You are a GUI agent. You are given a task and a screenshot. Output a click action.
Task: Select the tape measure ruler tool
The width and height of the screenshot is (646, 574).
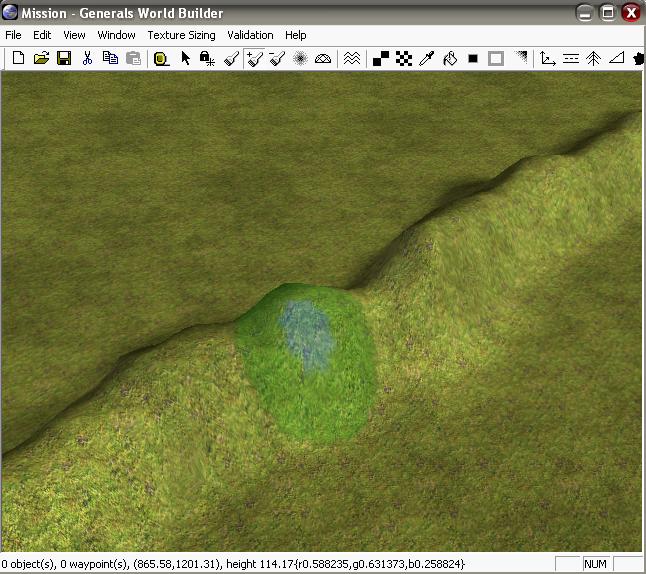[161, 59]
